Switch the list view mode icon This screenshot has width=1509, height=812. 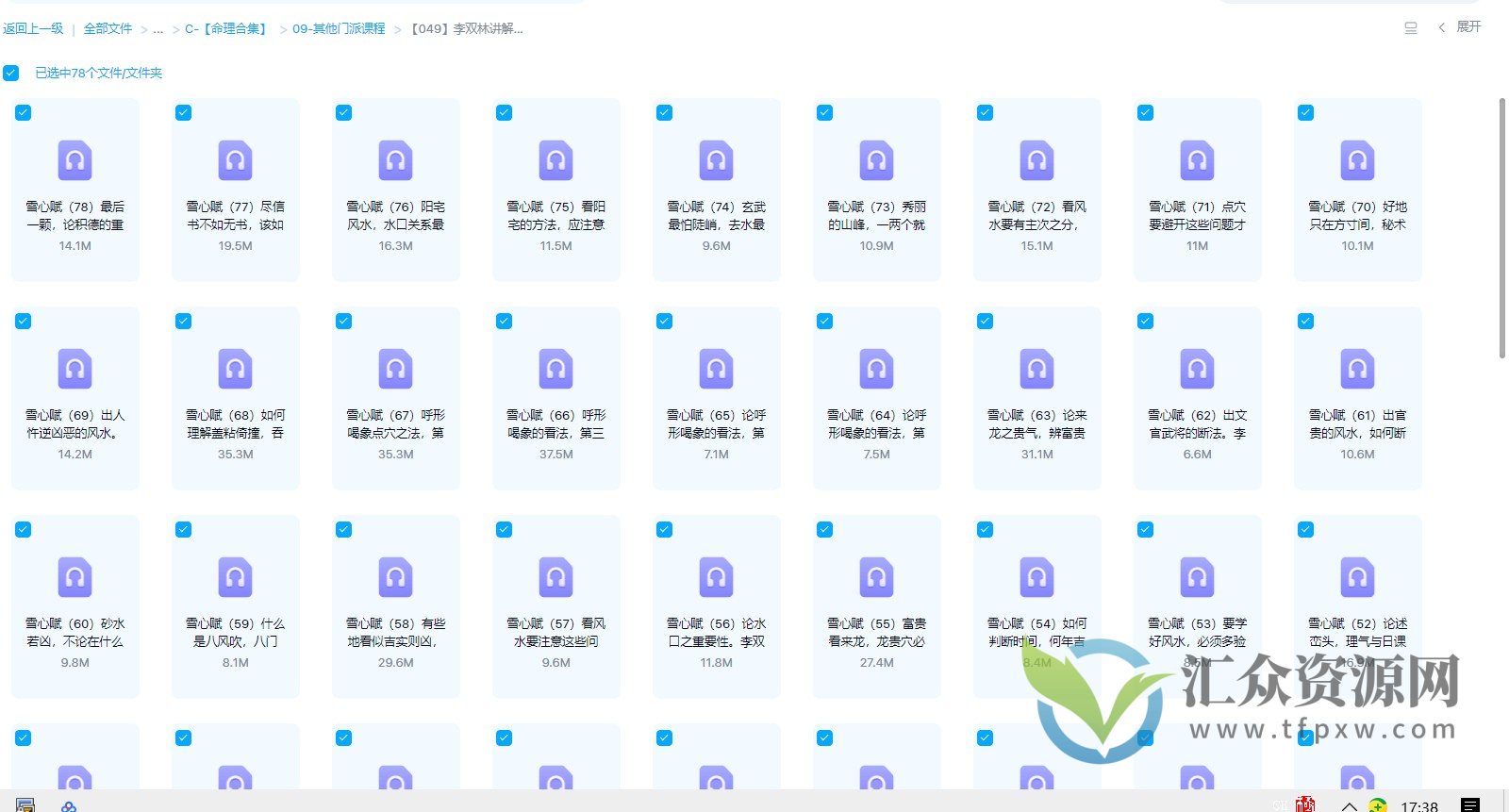pos(1410,28)
